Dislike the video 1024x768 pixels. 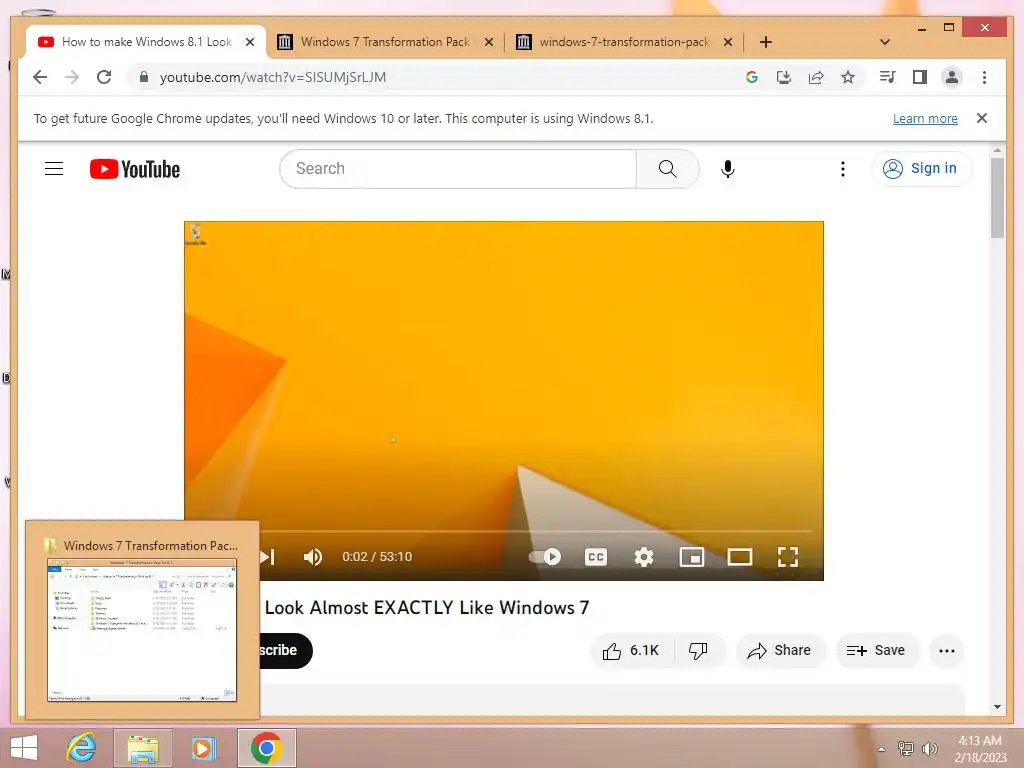[698, 650]
